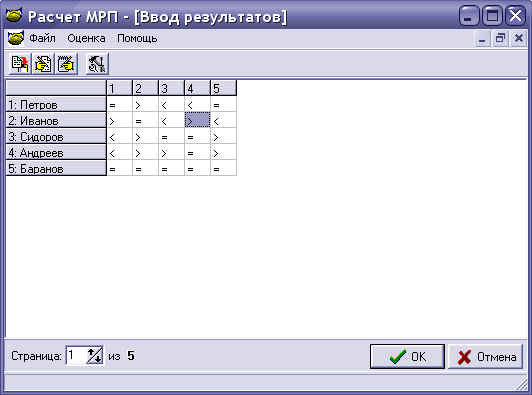The image size is (532, 395).
Task: Select Андреев row cell in column 1
Action: (119, 152)
